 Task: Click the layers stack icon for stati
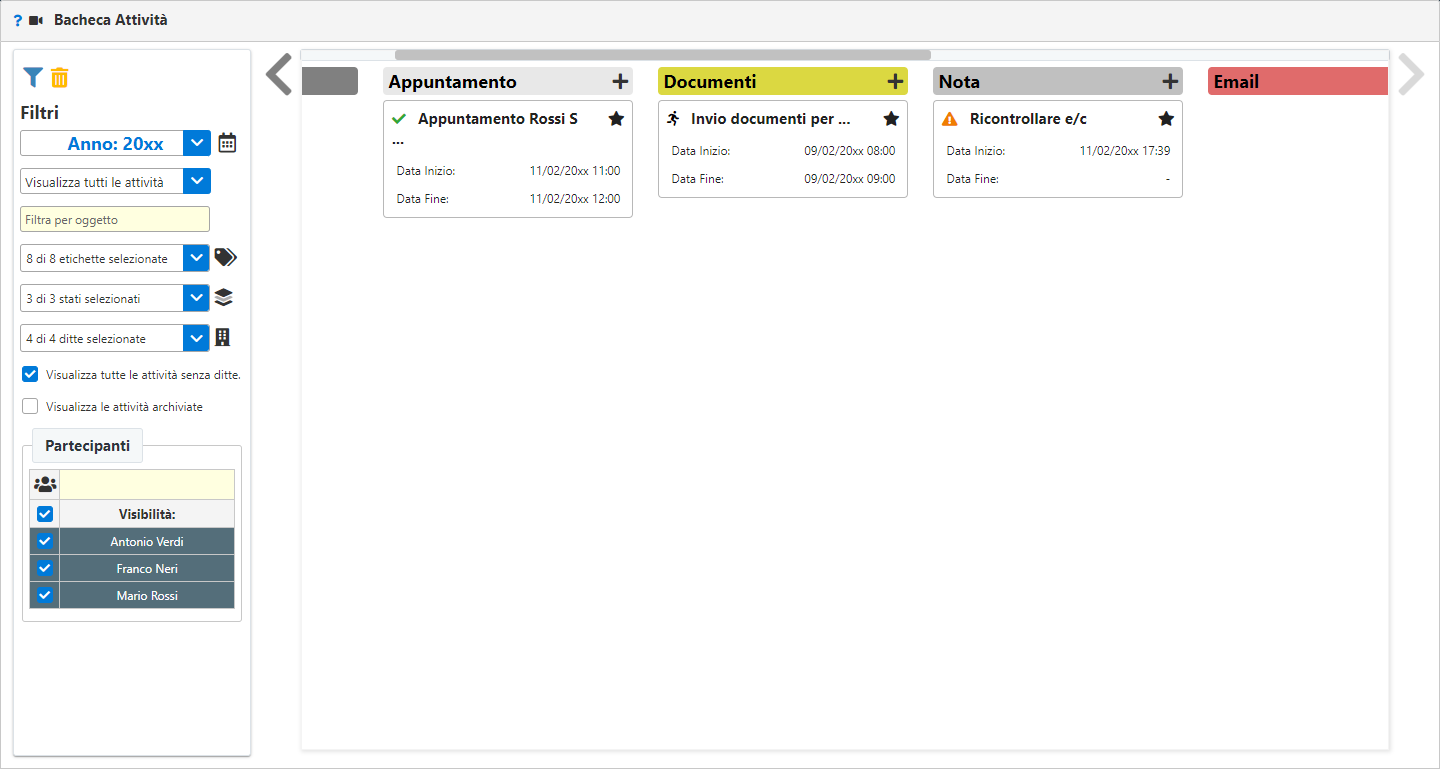224,298
